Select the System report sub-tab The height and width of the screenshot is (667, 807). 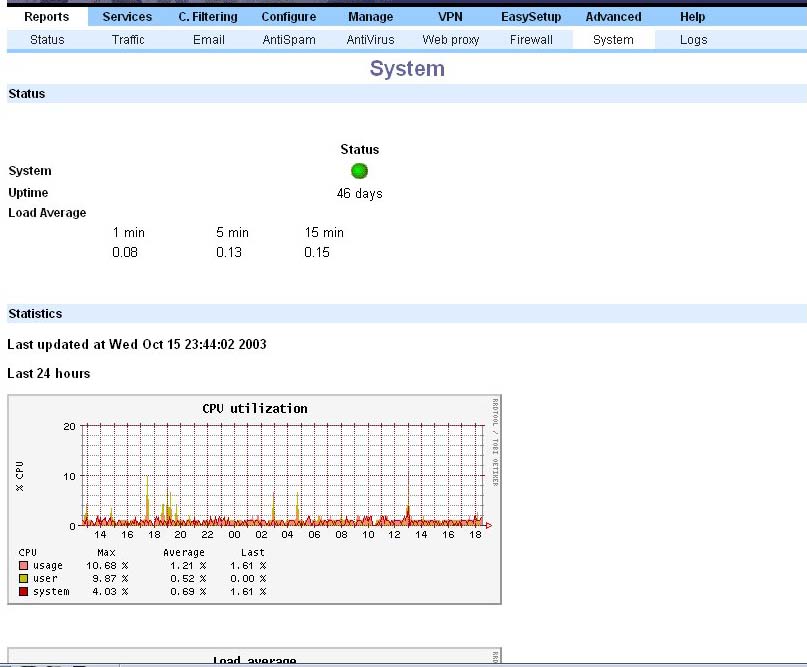click(x=613, y=40)
